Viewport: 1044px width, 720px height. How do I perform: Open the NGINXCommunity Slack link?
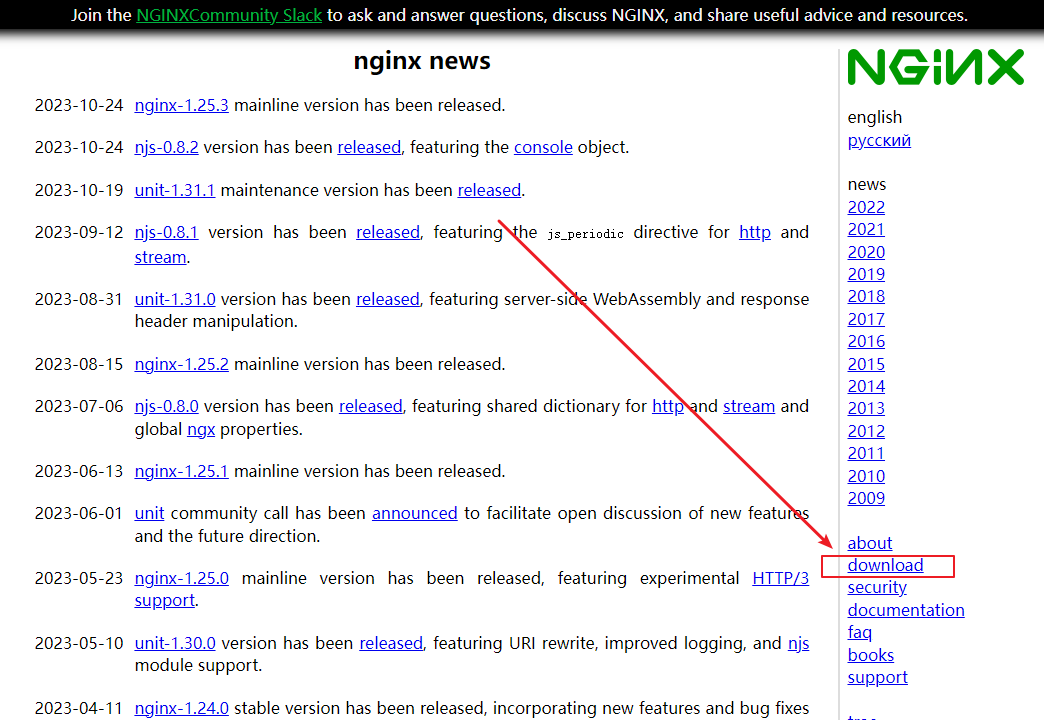pyautogui.click(x=229, y=15)
